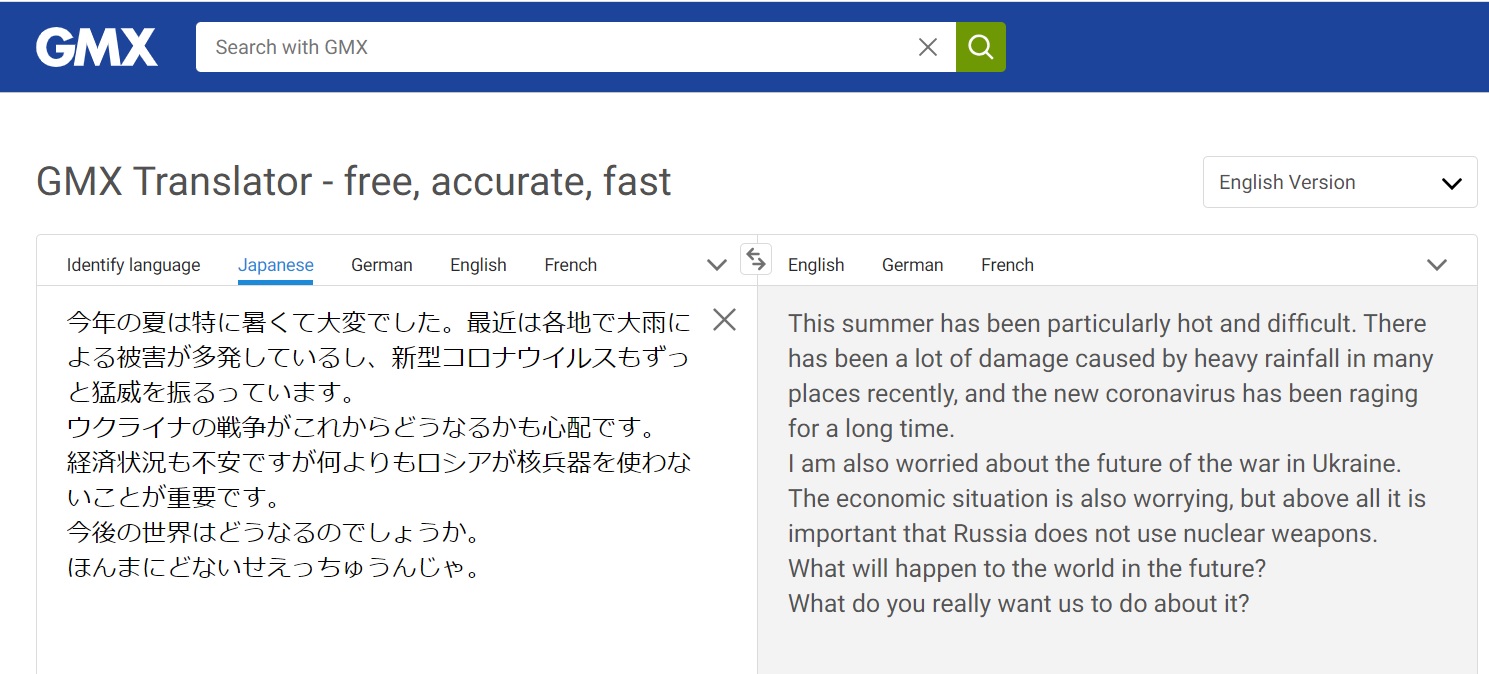The height and width of the screenshot is (674, 1489).
Task: Select English as target language
Action: (x=816, y=265)
